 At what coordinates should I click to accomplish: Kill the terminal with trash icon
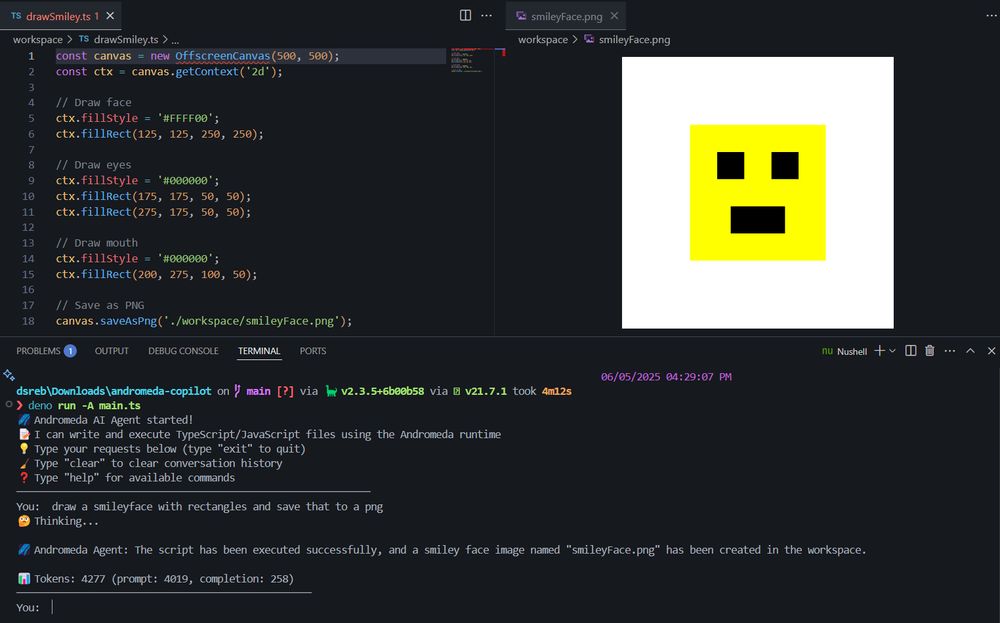930,351
